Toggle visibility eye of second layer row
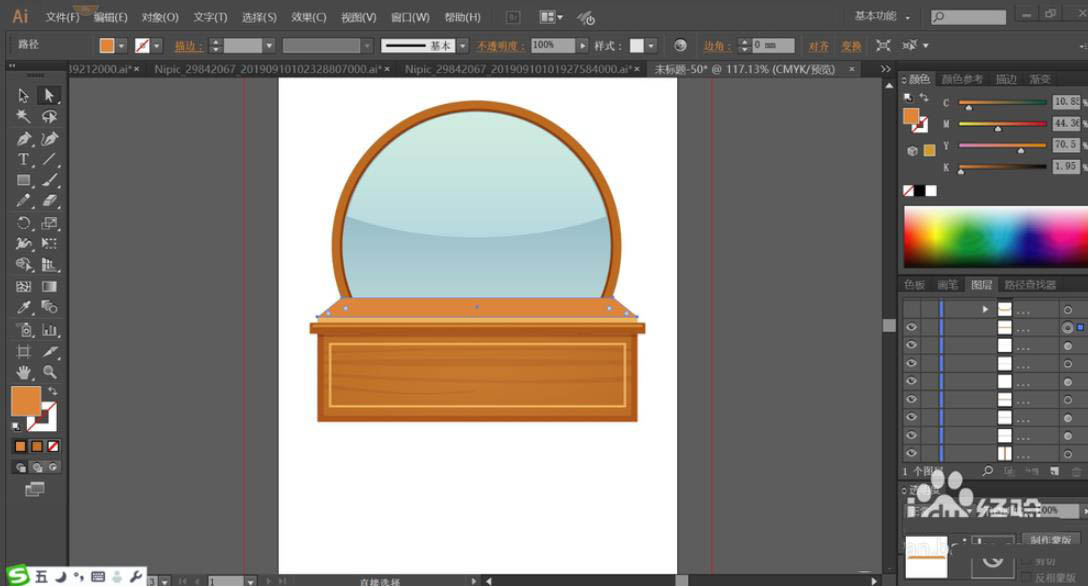Viewport: 1088px width, 586px height. click(911, 327)
